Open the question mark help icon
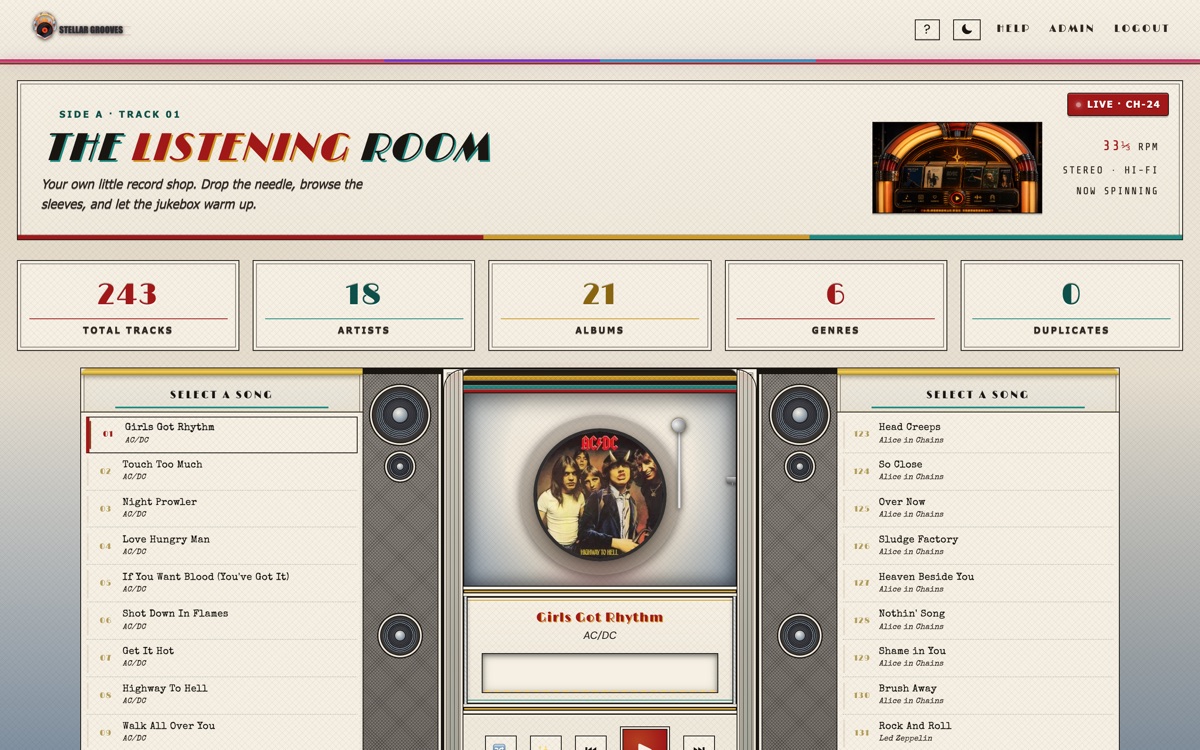Screen dimensions: 1200x750 coord(927,29)
